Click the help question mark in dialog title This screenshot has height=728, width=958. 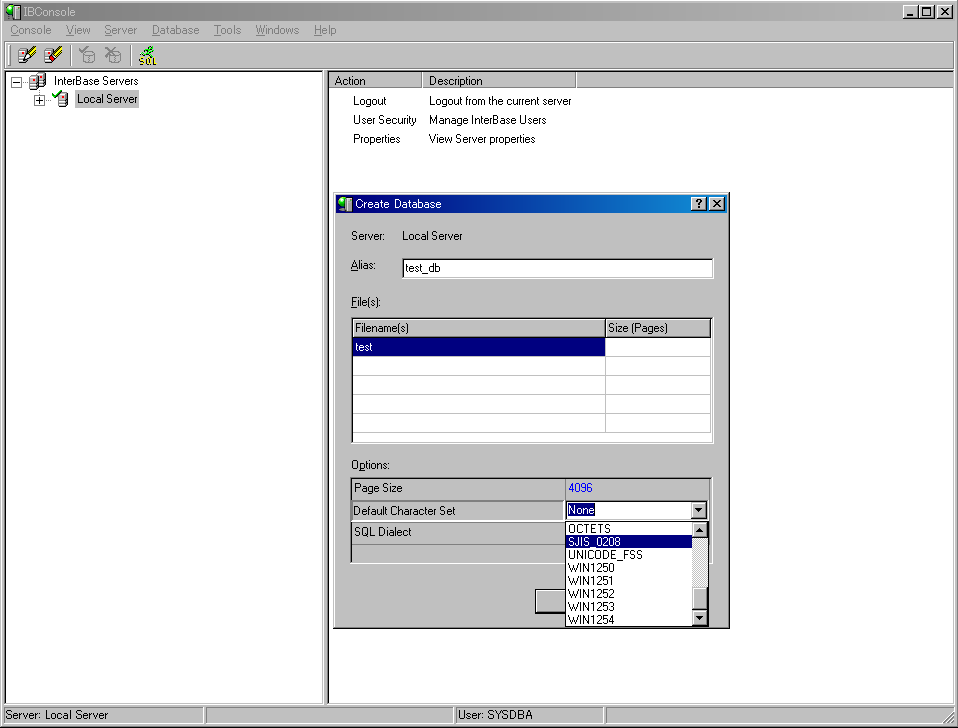click(699, 204)
